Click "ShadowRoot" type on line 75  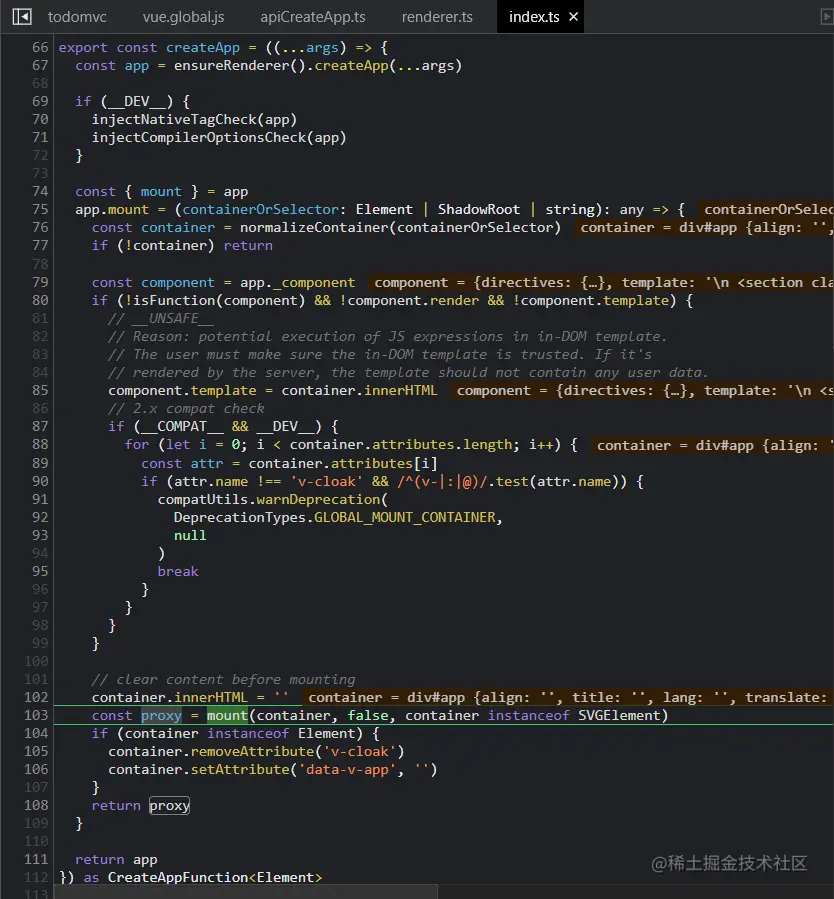pyautogui.click(x=479, y=209)
